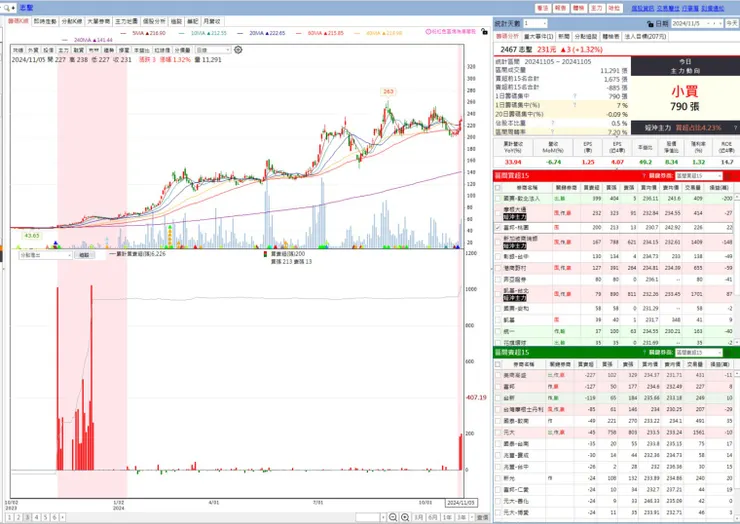Click the 今天 button beside date
The width and height of the screenshot is (740, 524).
click(732, 23)
